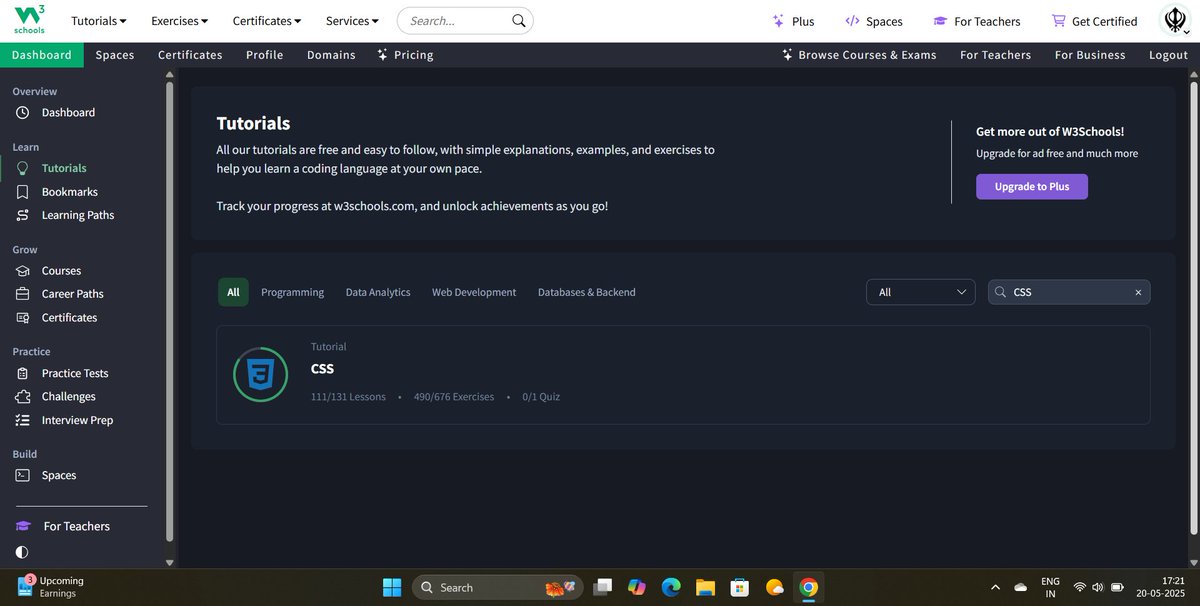The image size is (1200, 606).
Task: Click the Logout link
Action: coord(1168,55)
